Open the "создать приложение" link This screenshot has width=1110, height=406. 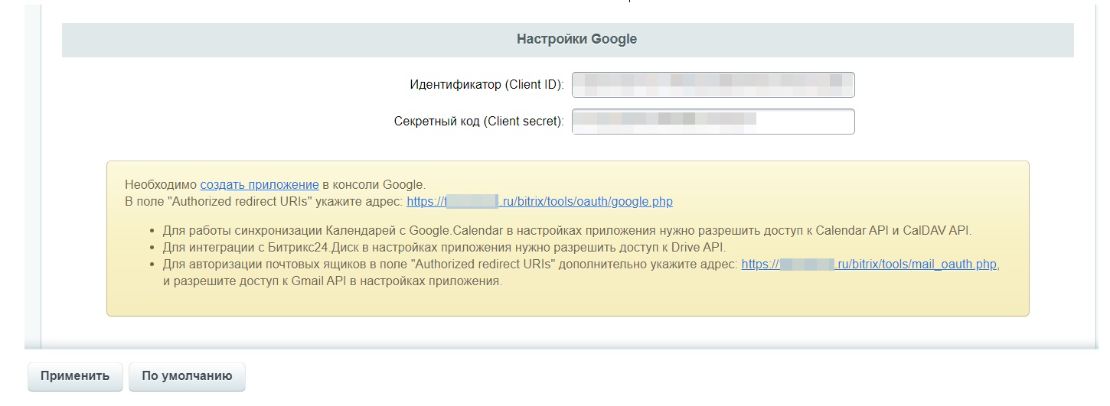[x=259, y=185]
